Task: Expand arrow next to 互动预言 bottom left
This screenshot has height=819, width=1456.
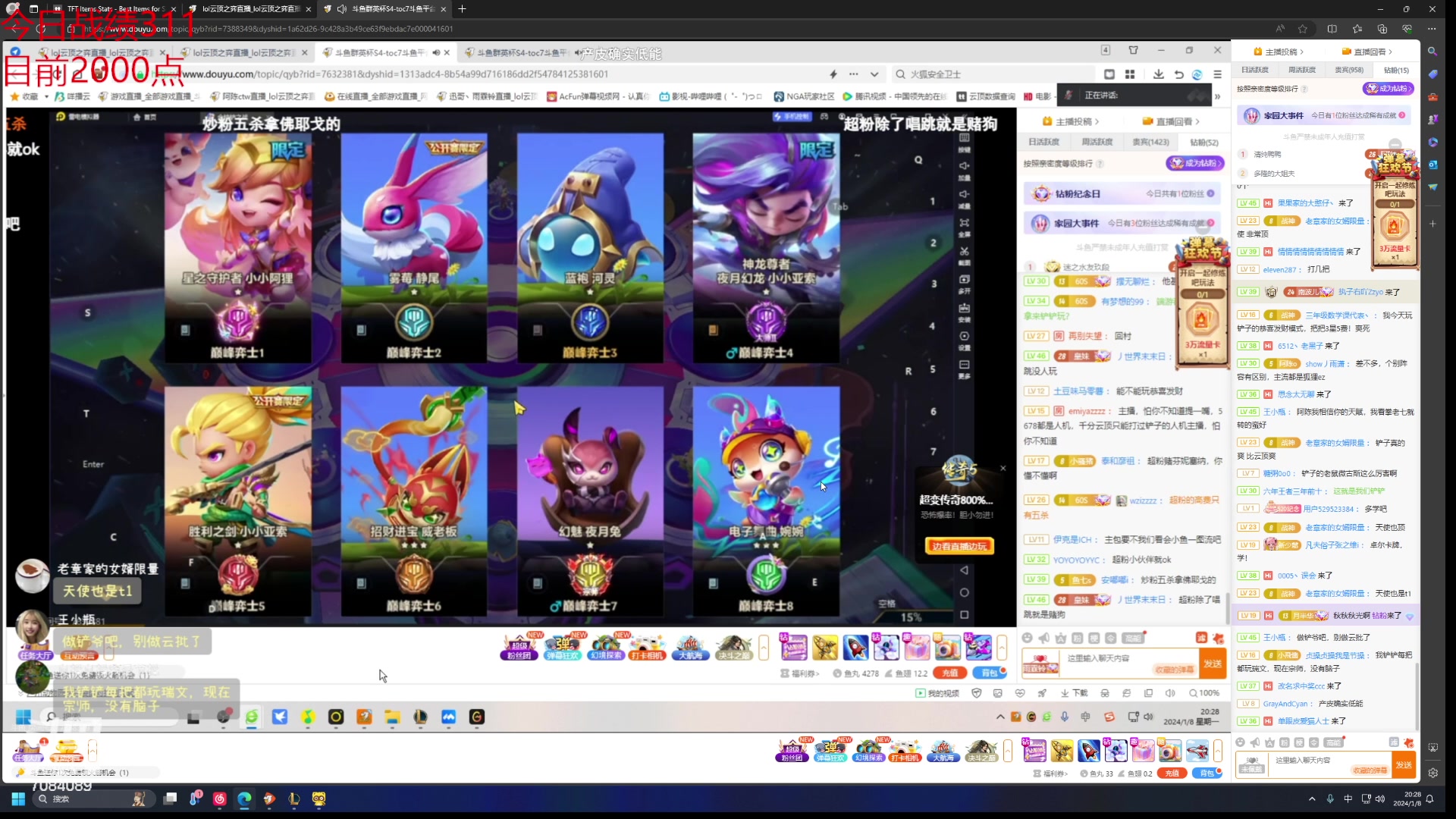Action: (x=93, y=751)
